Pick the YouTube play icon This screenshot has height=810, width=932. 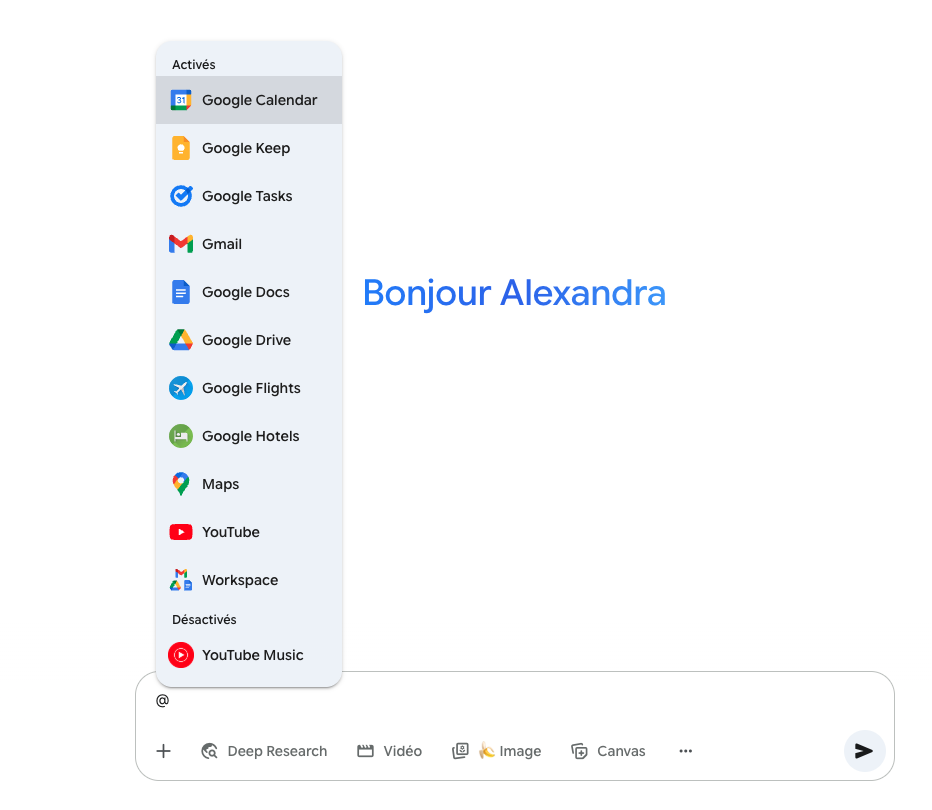181,532
